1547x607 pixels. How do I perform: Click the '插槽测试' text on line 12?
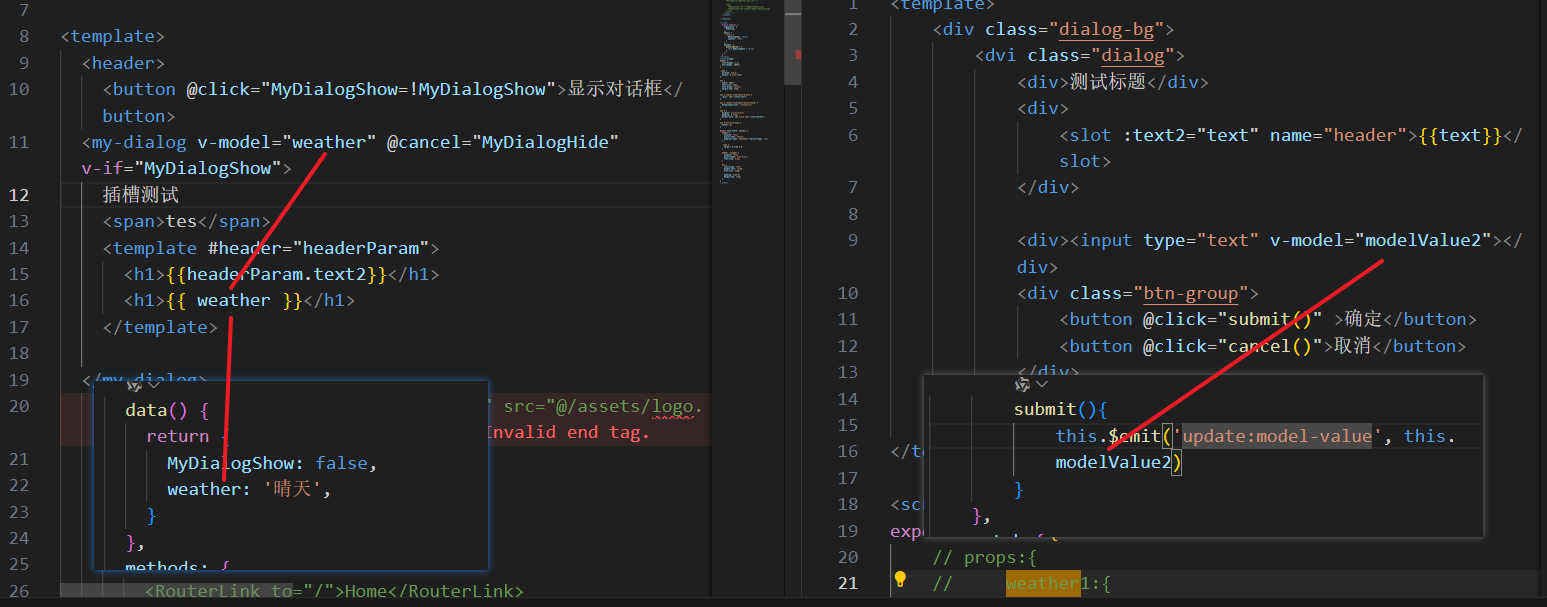click(x=141, y=194)
